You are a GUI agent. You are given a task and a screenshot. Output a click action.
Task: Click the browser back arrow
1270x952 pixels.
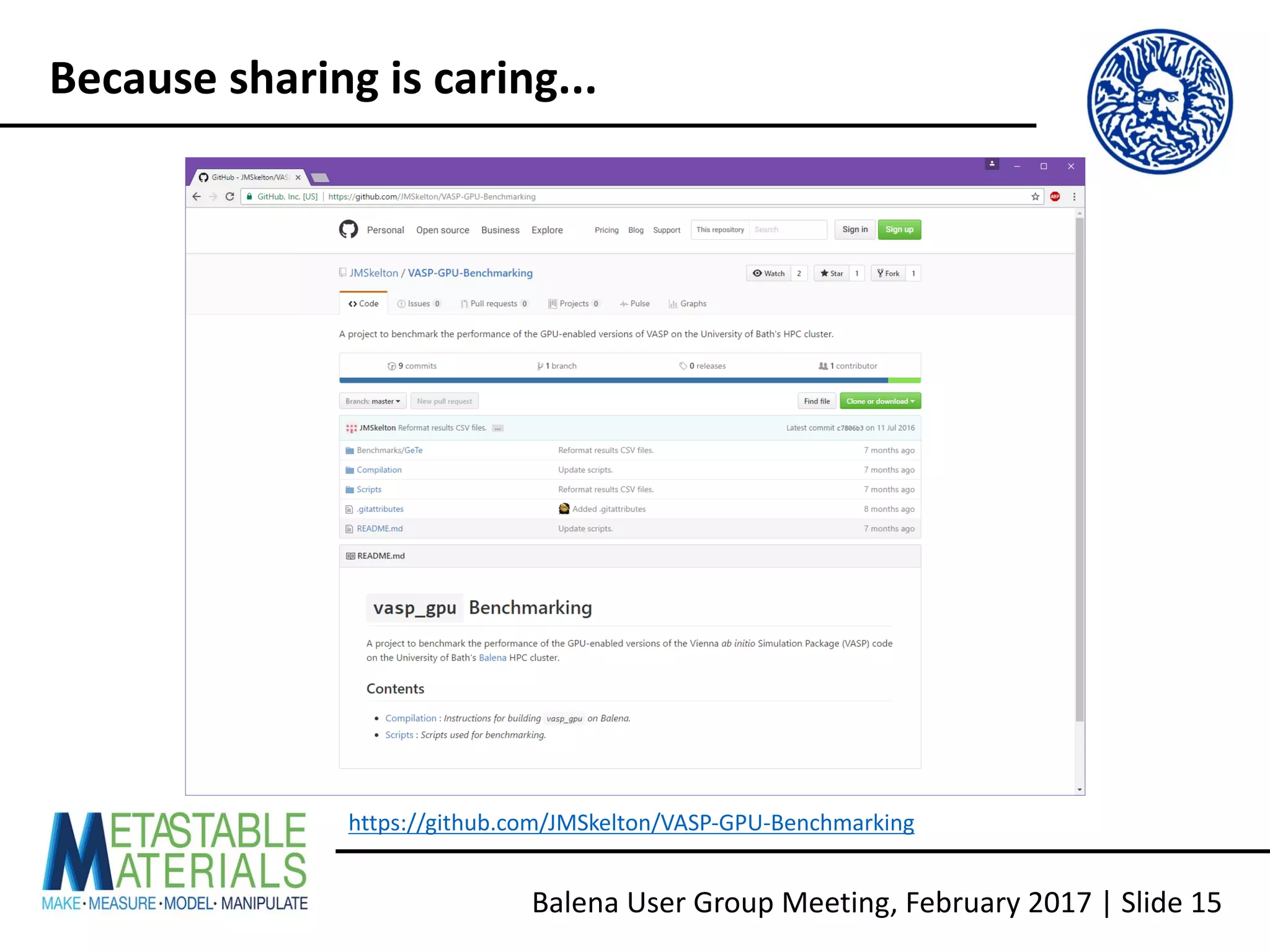coord(197,196)
